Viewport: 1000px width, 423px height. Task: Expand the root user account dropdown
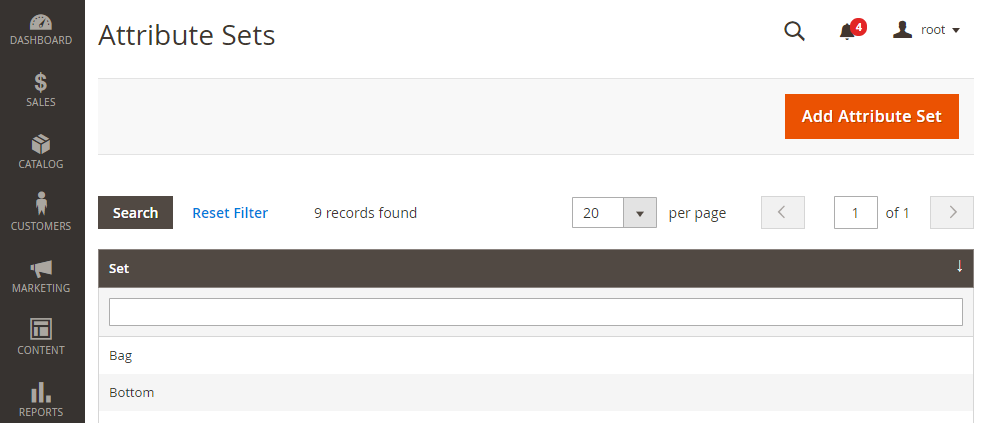pos(927,30)
